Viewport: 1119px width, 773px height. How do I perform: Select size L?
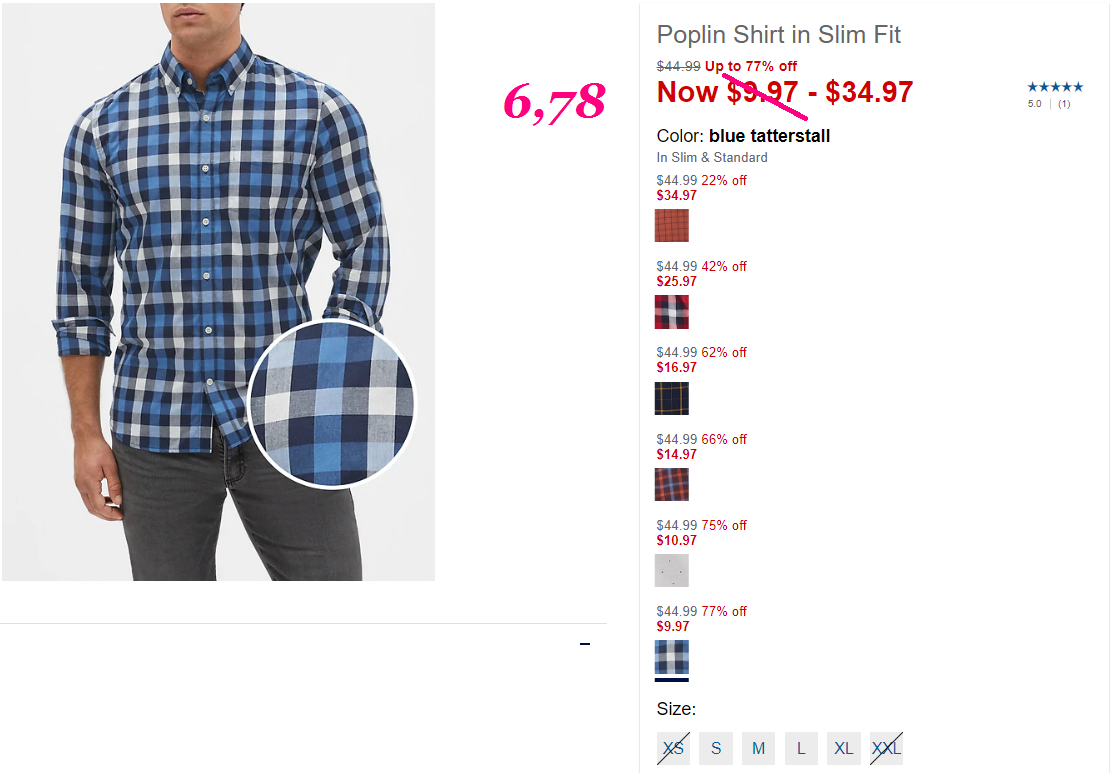801,748
